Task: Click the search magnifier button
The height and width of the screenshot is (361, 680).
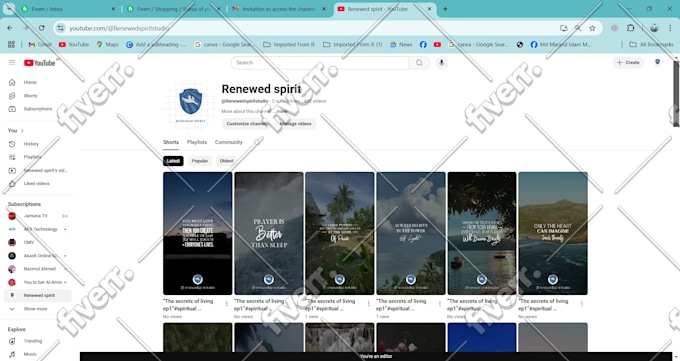Action: (x=419, y=62)
